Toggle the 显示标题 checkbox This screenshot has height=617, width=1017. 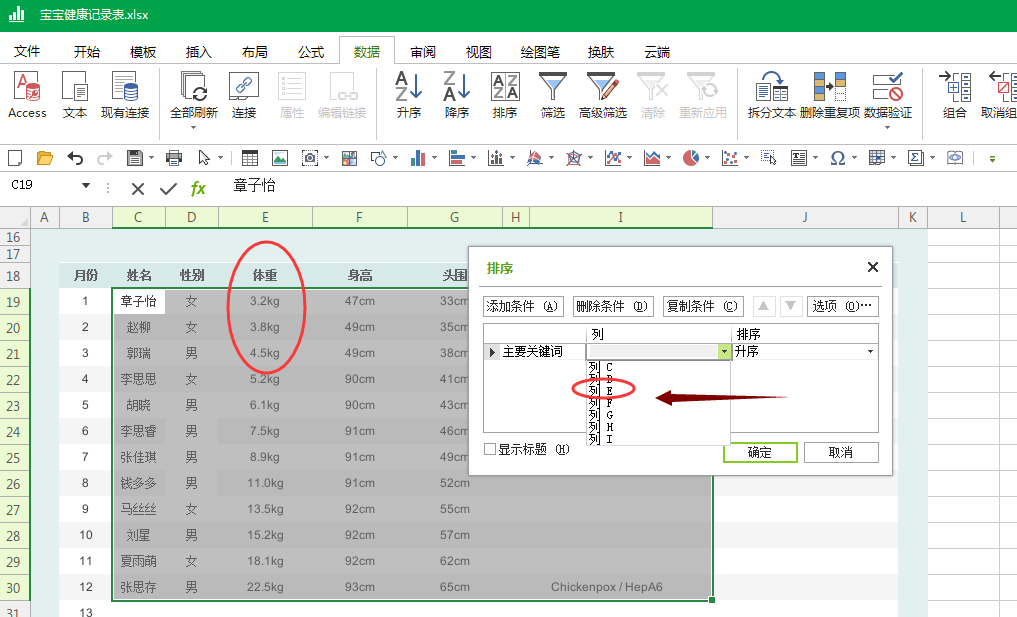[490, 449]
